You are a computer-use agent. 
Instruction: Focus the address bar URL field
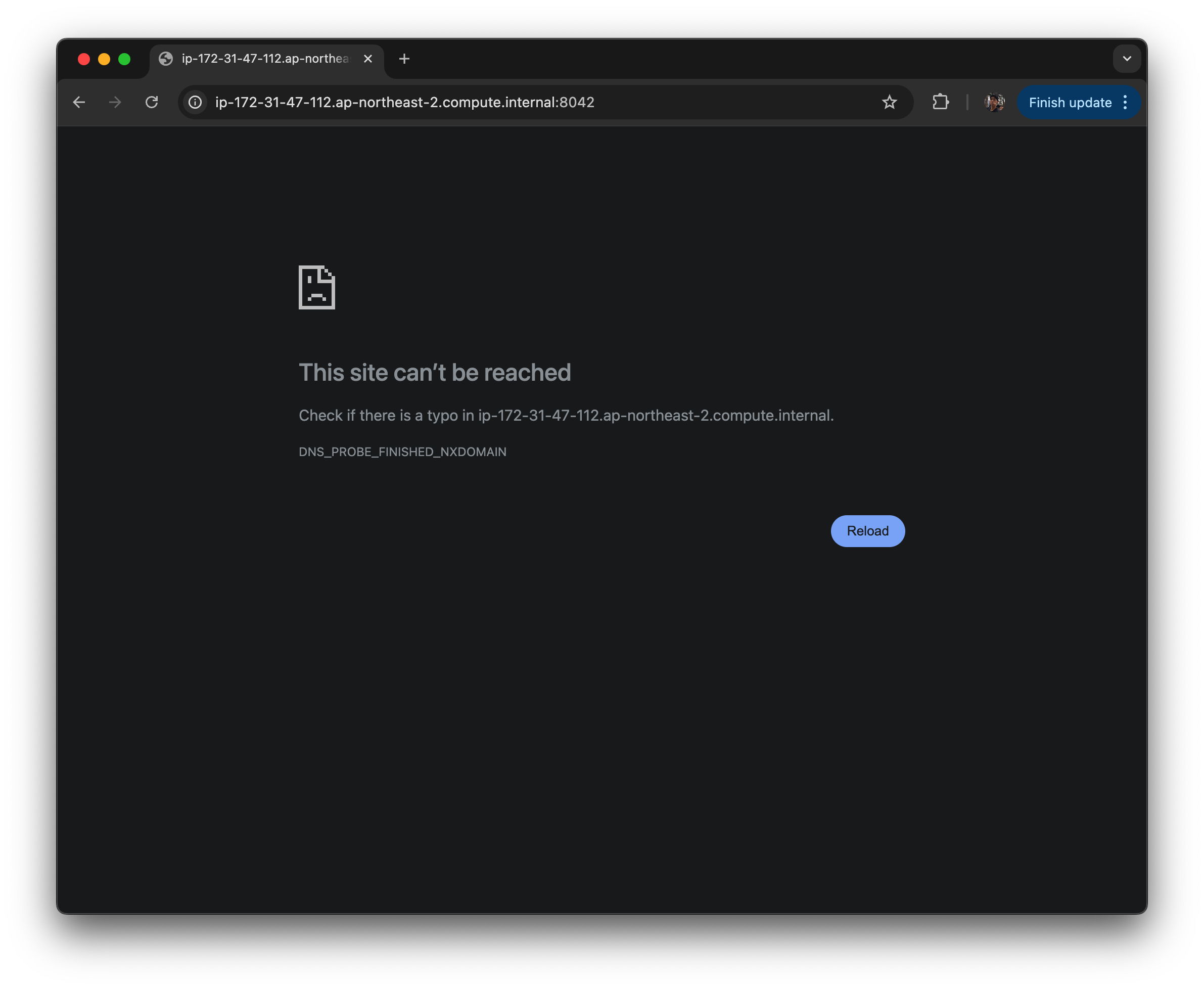pos(404,103)
